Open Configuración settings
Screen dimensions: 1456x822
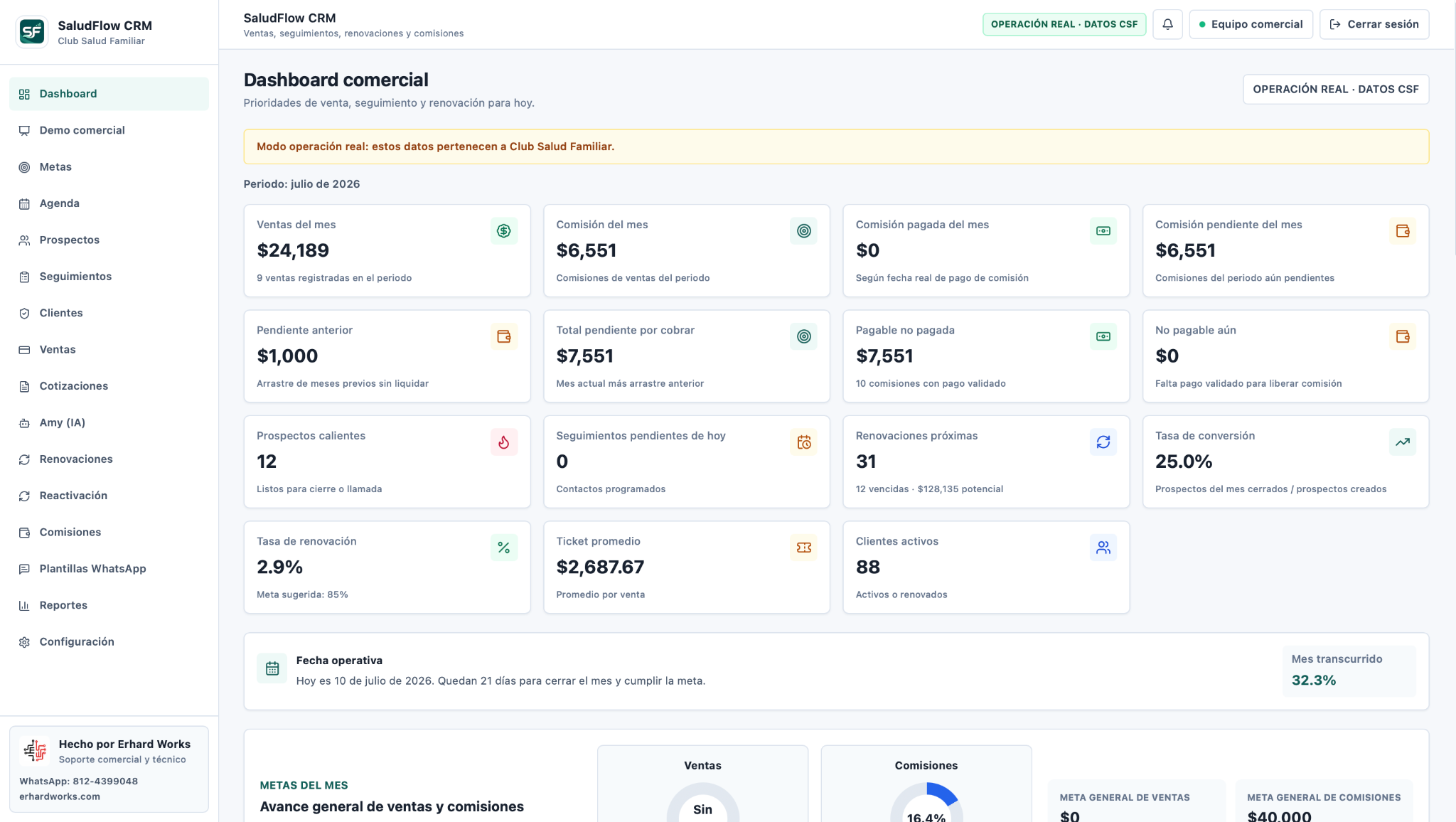click(x=109, y=642)
